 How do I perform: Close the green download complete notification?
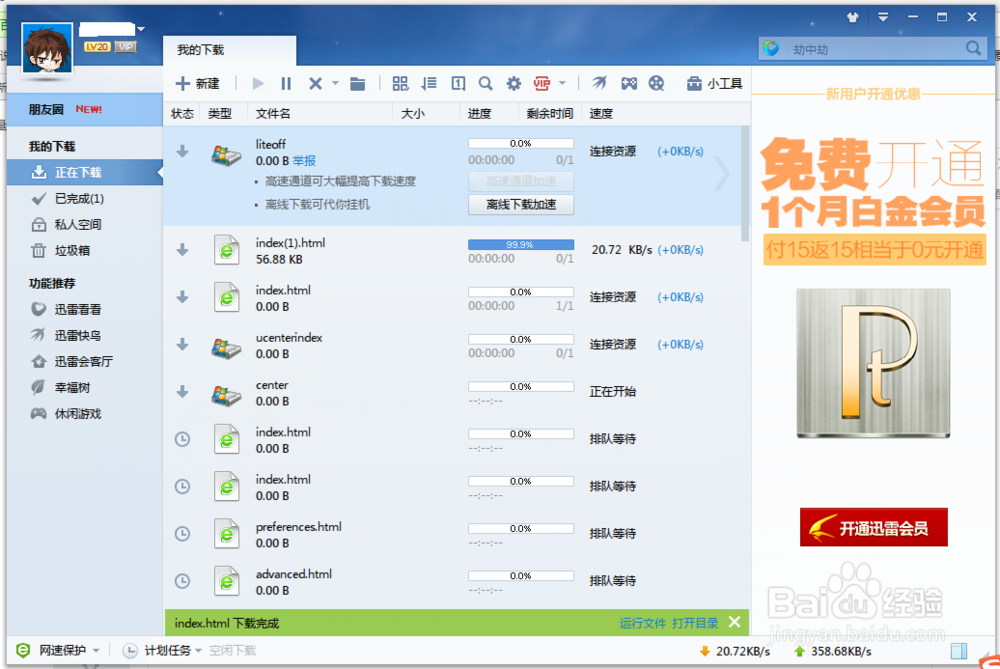click(x=735, y=622)
